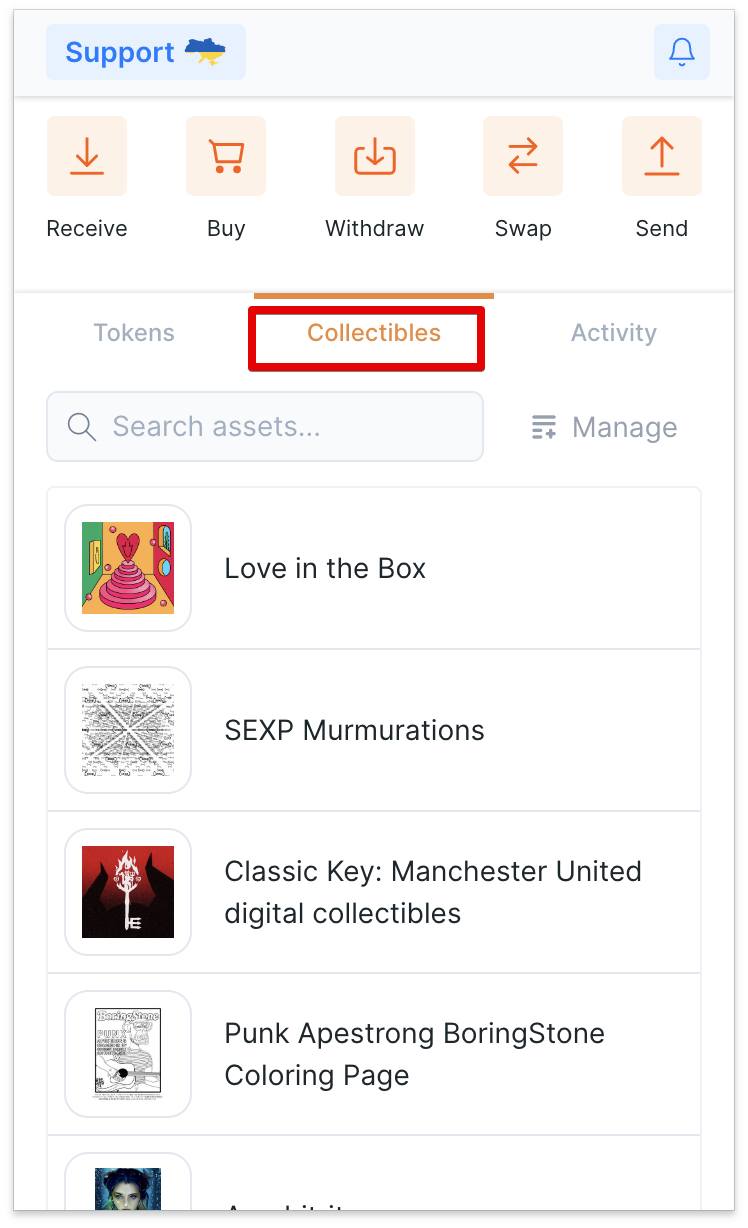Image resolution: width=748 pixels, height=1228 pixels.
Task: Open Love in the Box thumbnail
Action: click(x=128, y=568)
